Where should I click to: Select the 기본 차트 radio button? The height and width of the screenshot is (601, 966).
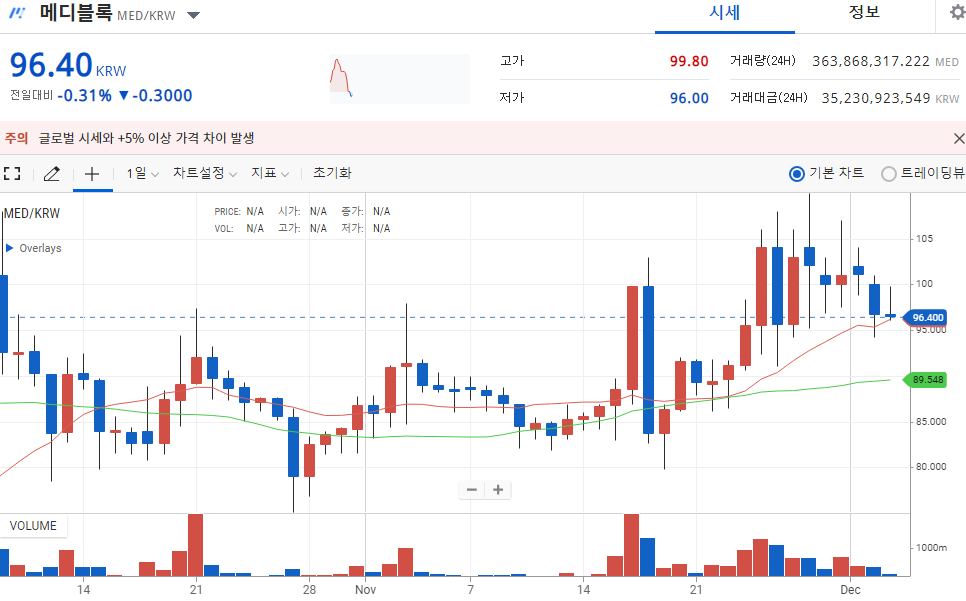click(797, 174)
